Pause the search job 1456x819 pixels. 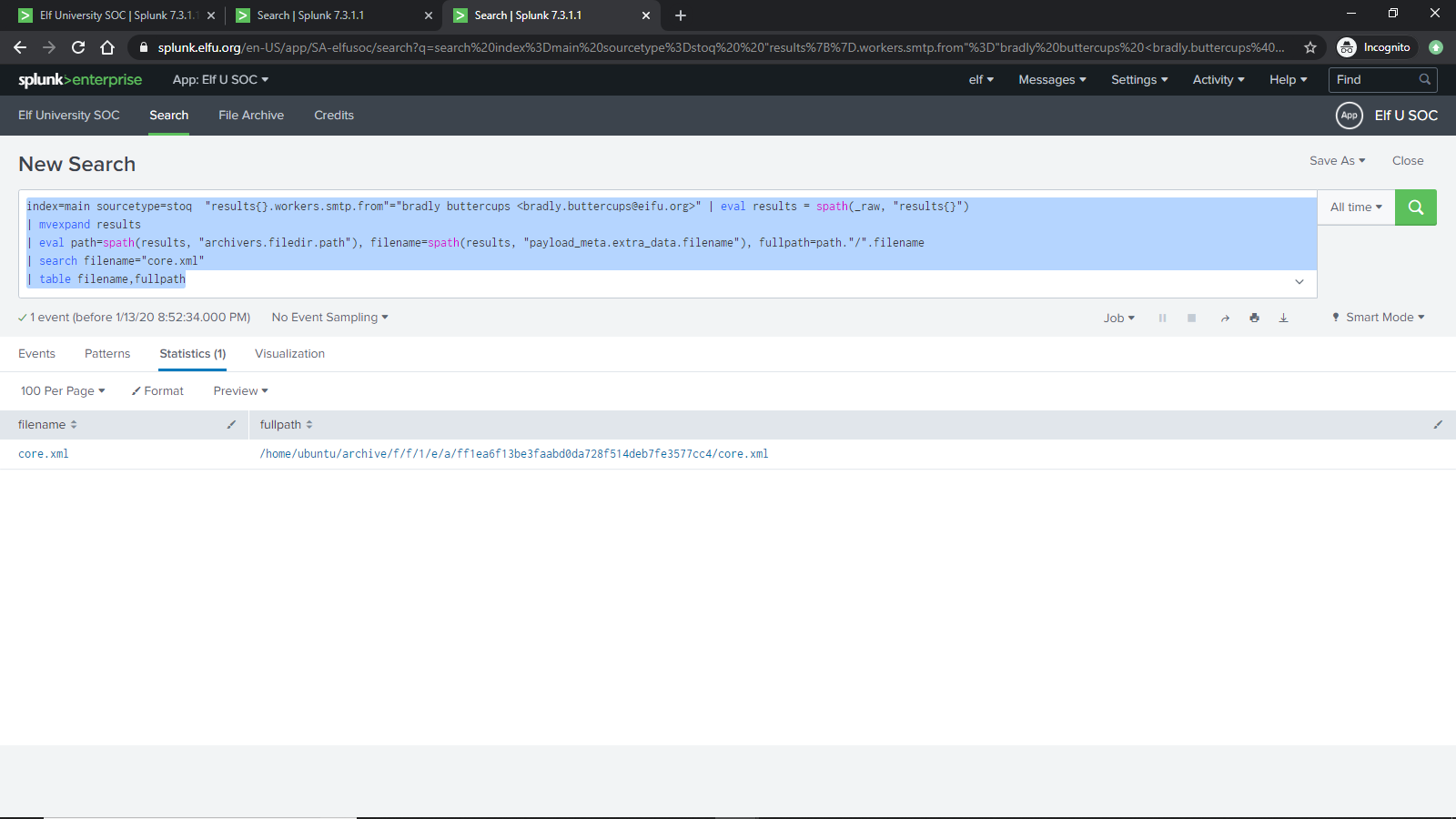pos(1162,318)
